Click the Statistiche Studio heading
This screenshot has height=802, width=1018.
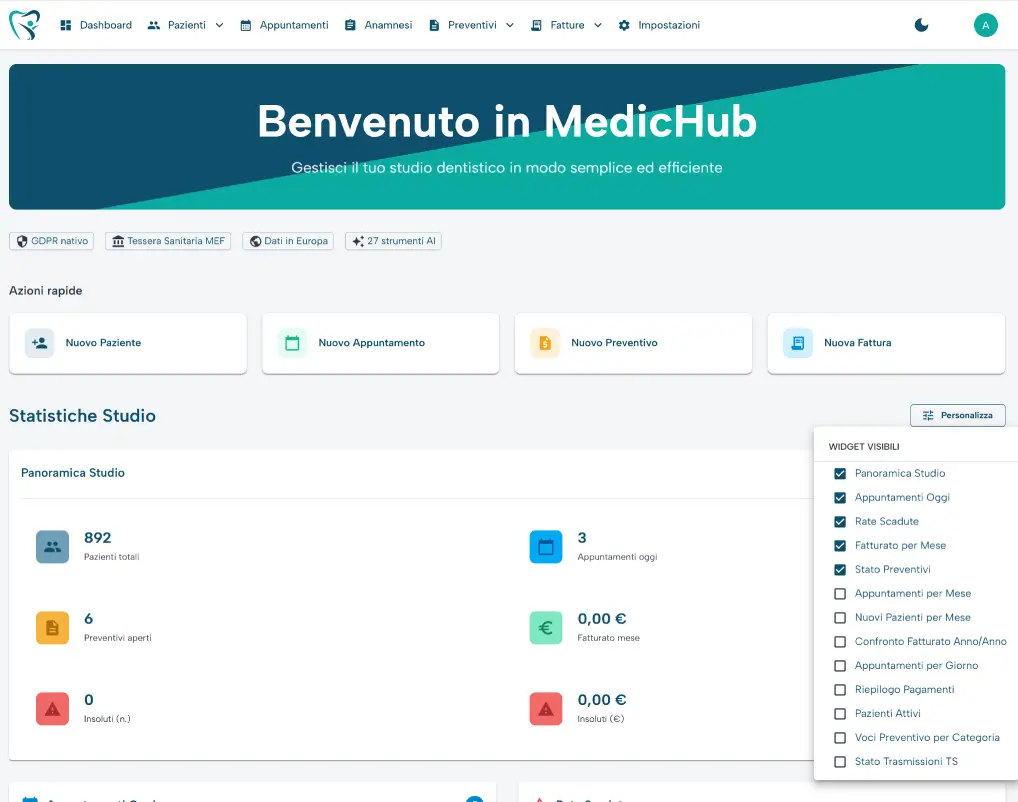[82, 416]
